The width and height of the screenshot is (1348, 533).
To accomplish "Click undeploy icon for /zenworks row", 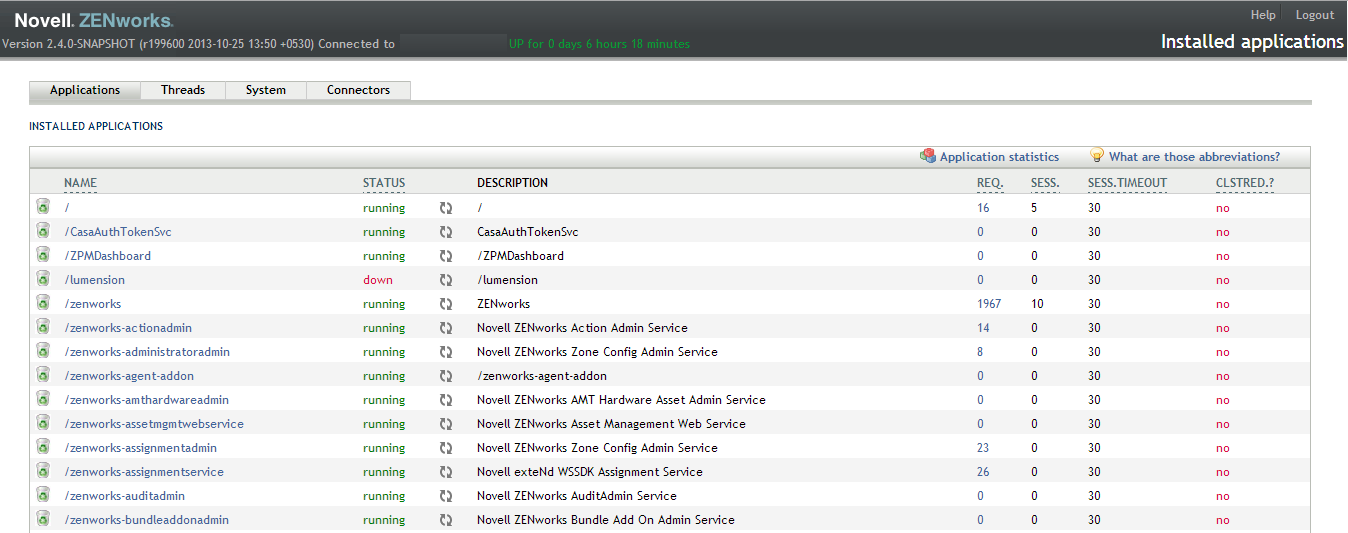I will click(43, 303).
